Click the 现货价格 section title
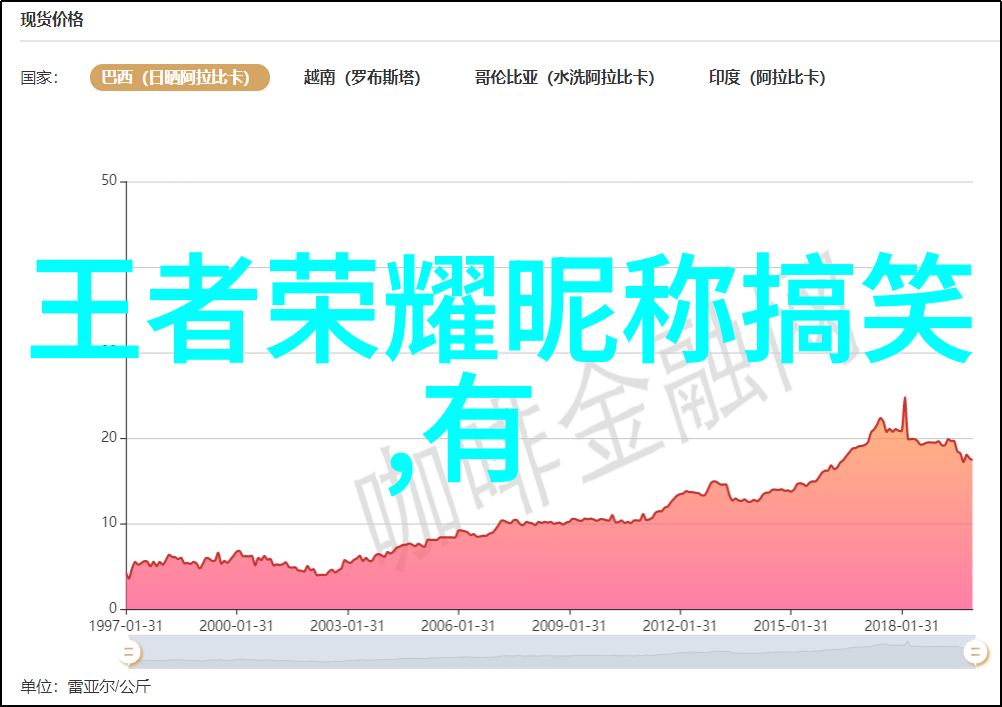The width and height of the screenshot is (1002, 707). click(x=52, y=20)
